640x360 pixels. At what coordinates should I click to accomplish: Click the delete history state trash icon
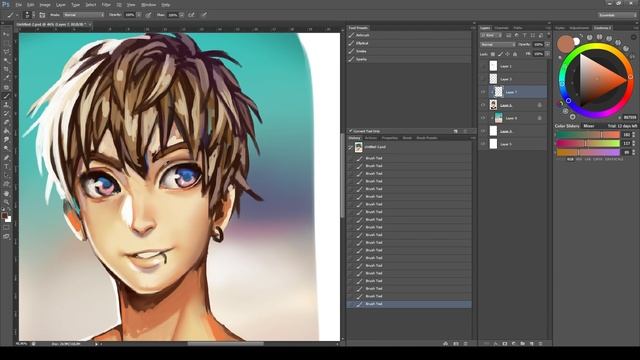click(x=466, y=344)
